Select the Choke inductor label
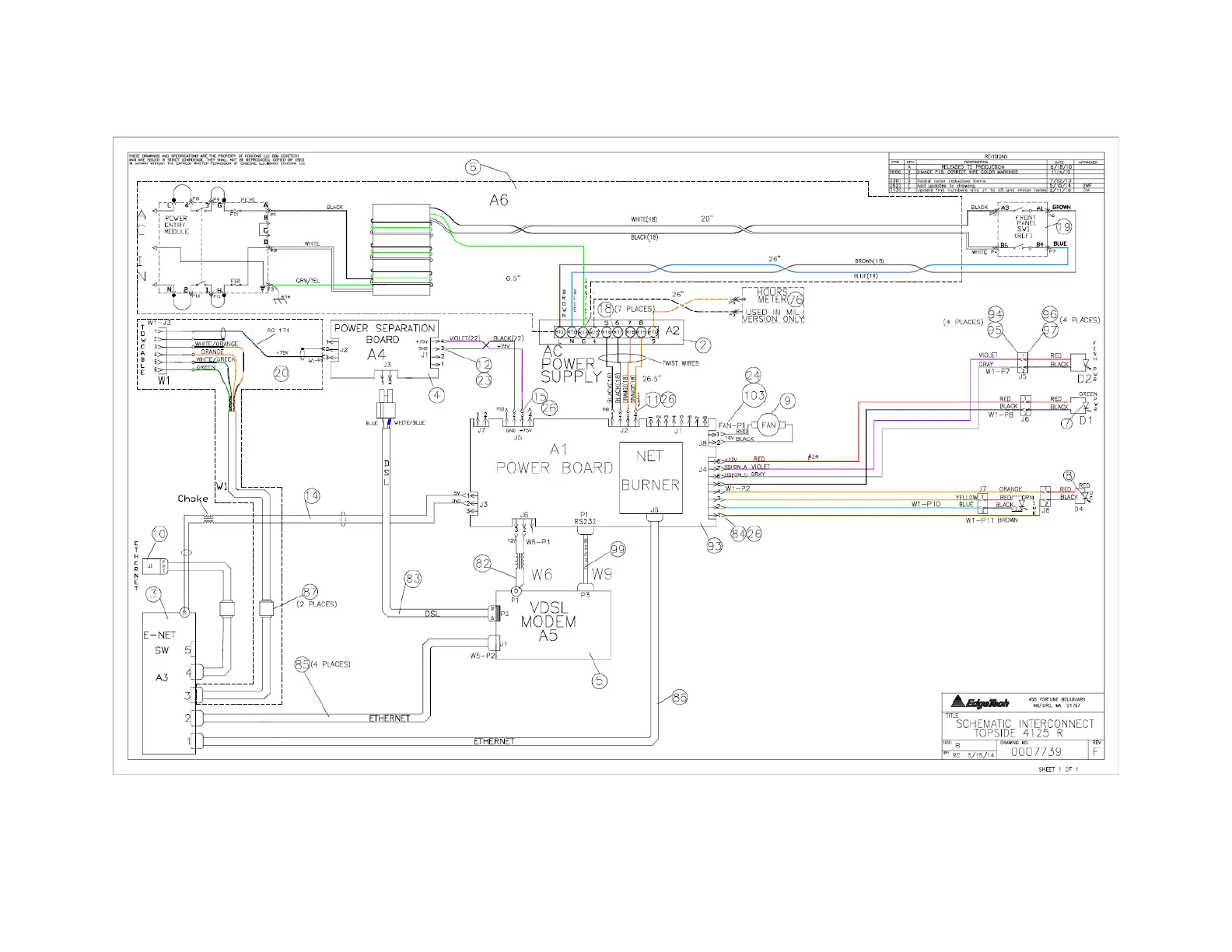This screenshot has height=952, width=1232. tap(192, 499)
